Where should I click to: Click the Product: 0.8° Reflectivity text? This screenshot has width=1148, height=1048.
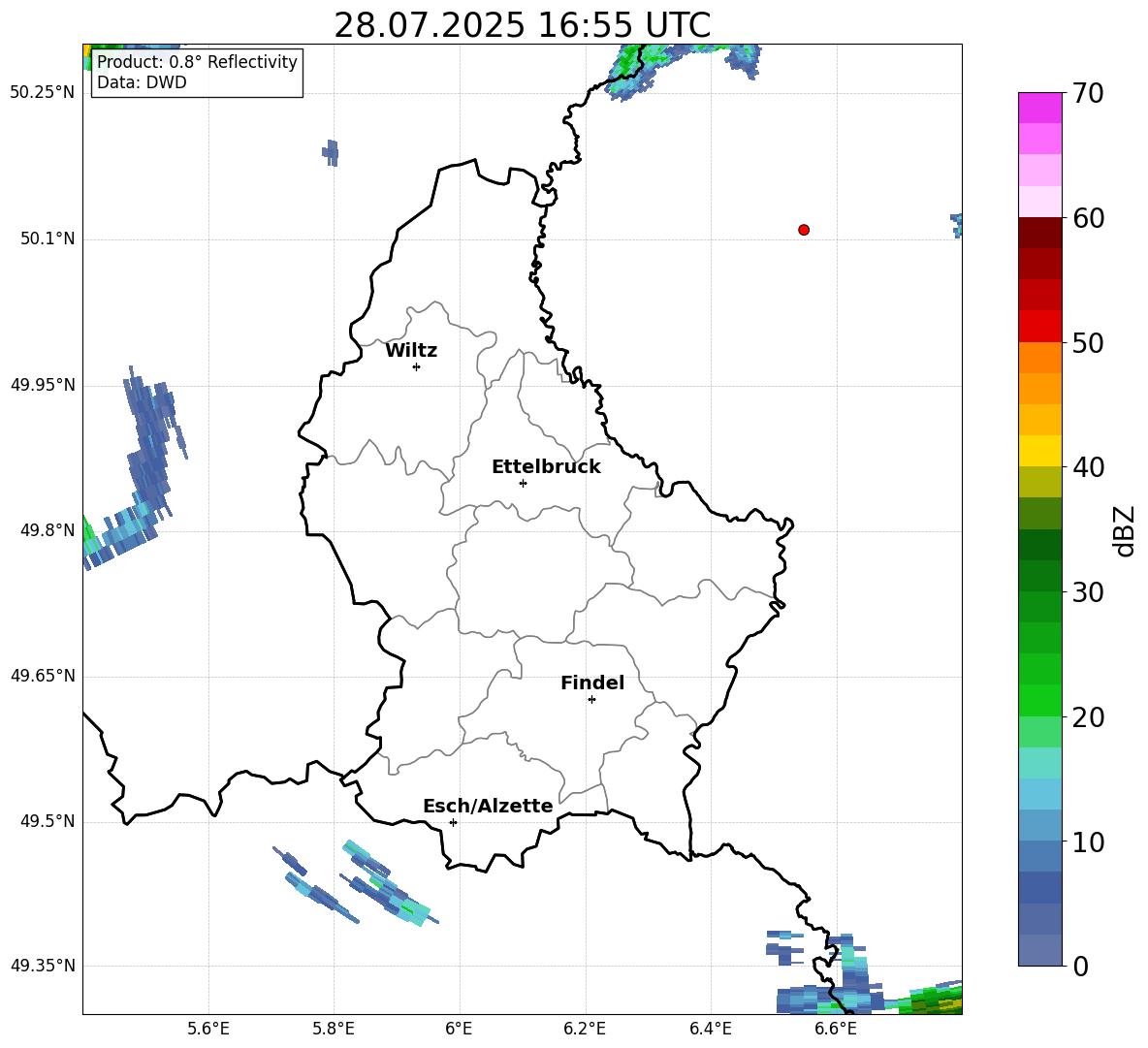coord(197,62)
